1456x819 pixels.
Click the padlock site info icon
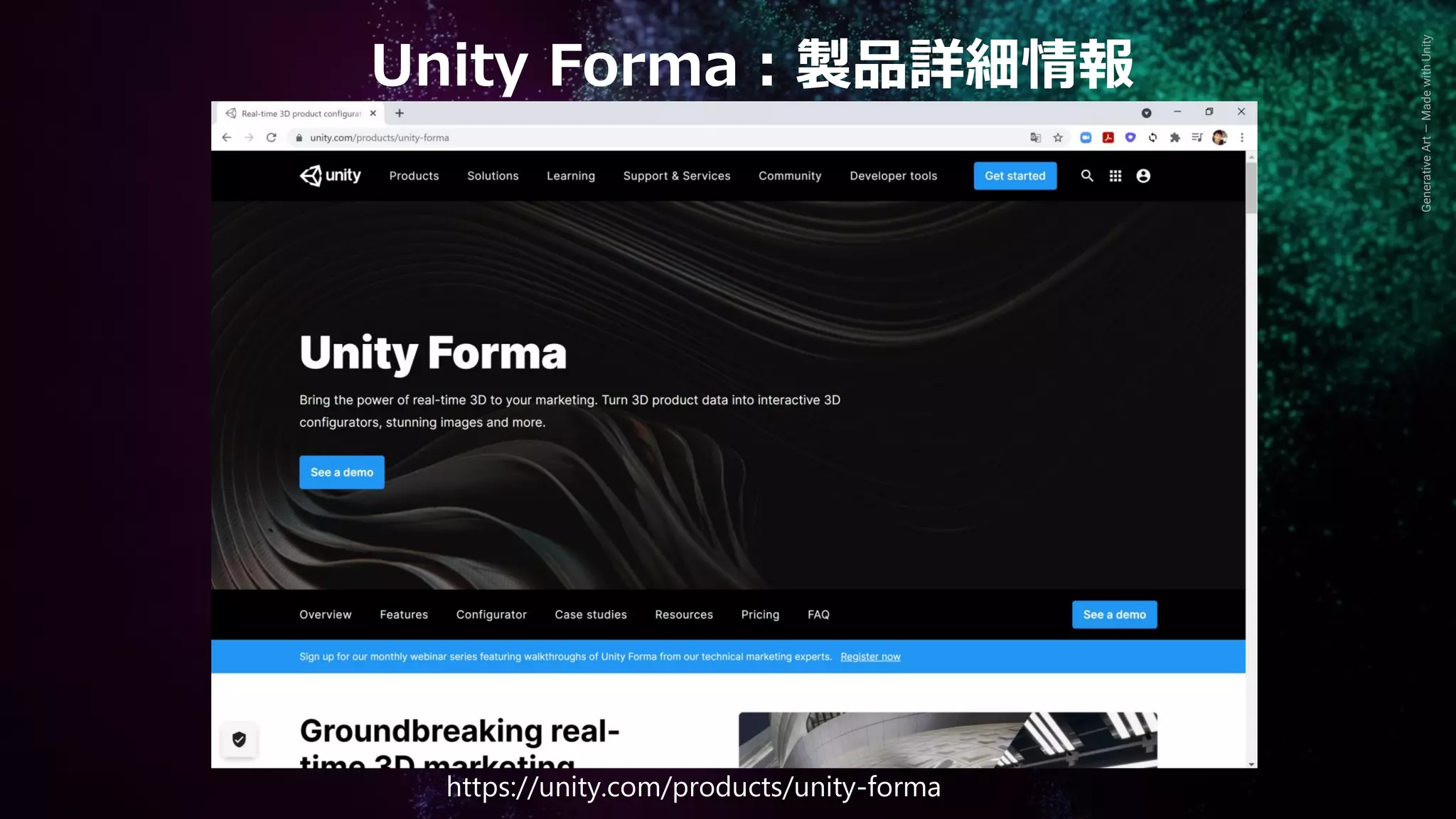coord(299,138)
